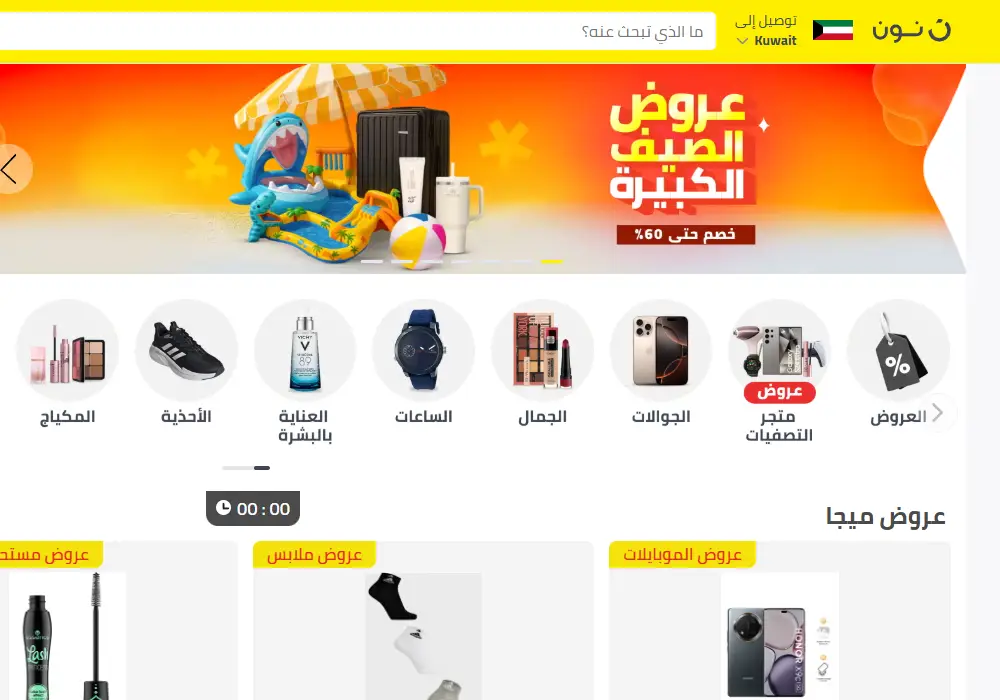The image size is (1000, 700).
Task: Select the الساعات watch category icon
Action: 423,350
